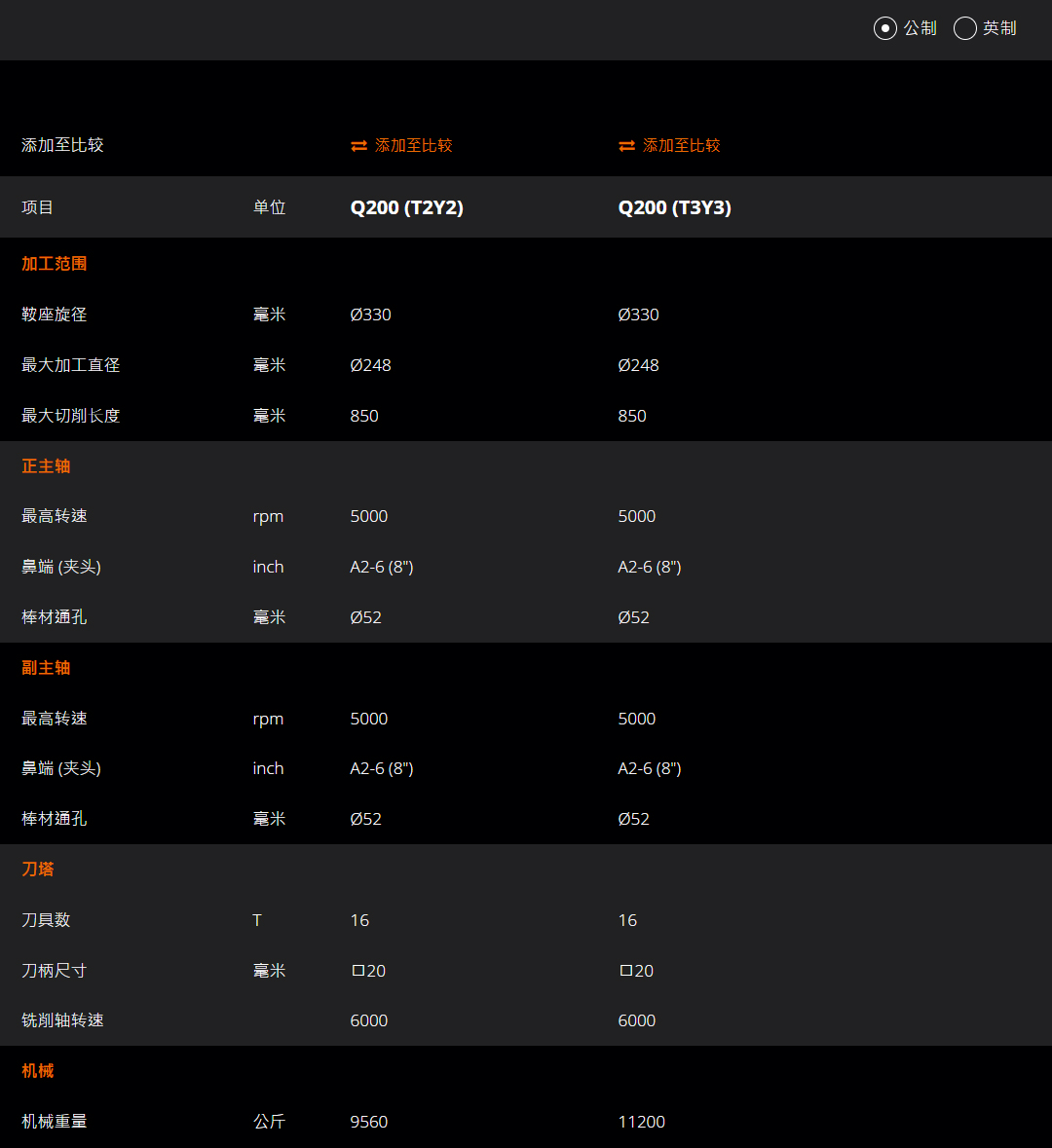Click 棒材通孔 label under 副主轴
Viewport: 1052px width, 1148px height.
55,819
